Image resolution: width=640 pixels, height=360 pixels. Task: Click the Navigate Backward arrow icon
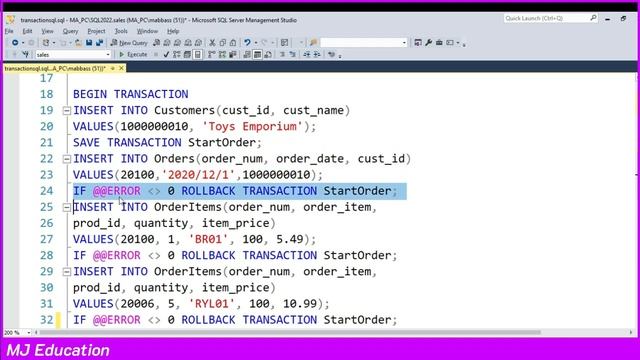coord(15,42)
